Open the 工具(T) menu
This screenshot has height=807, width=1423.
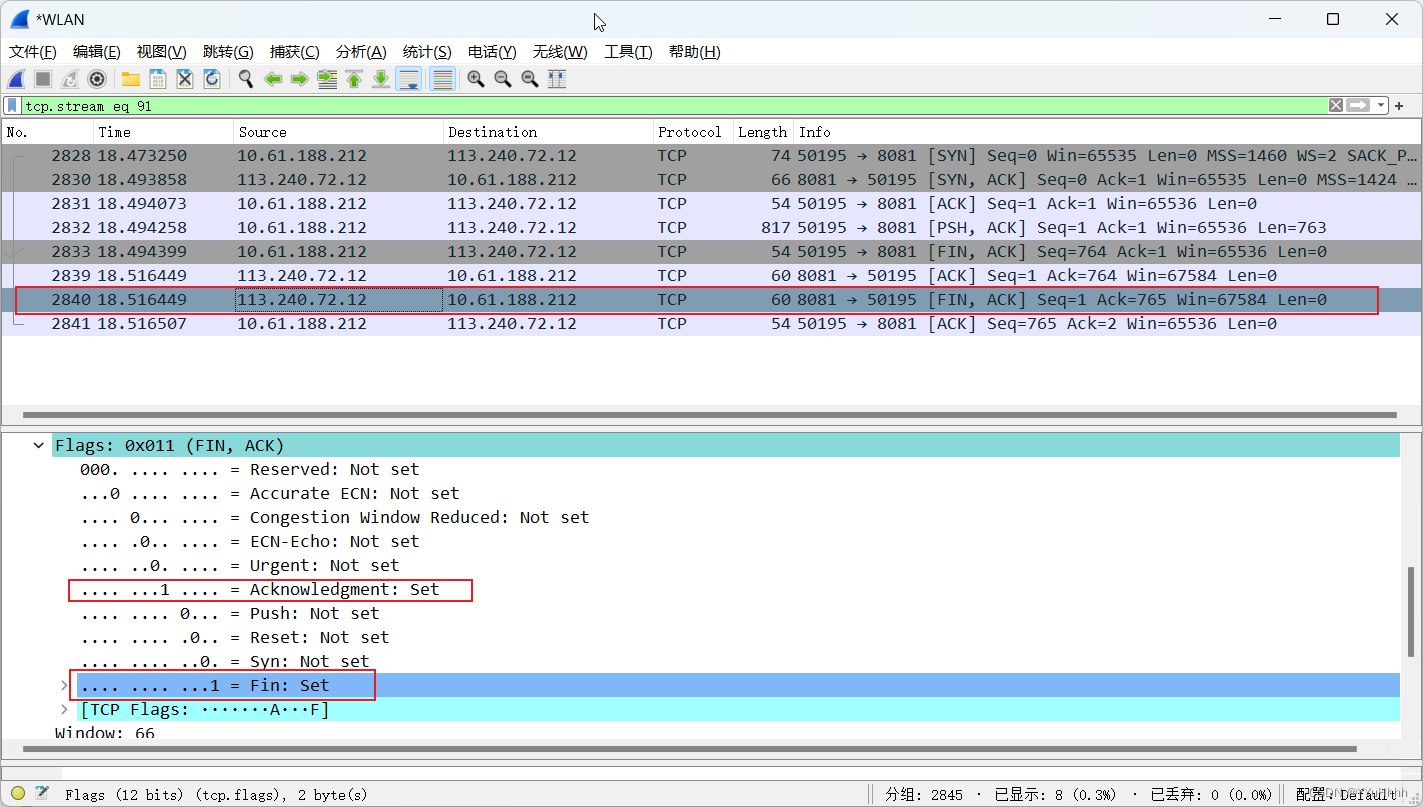click(x=628, y=52)
